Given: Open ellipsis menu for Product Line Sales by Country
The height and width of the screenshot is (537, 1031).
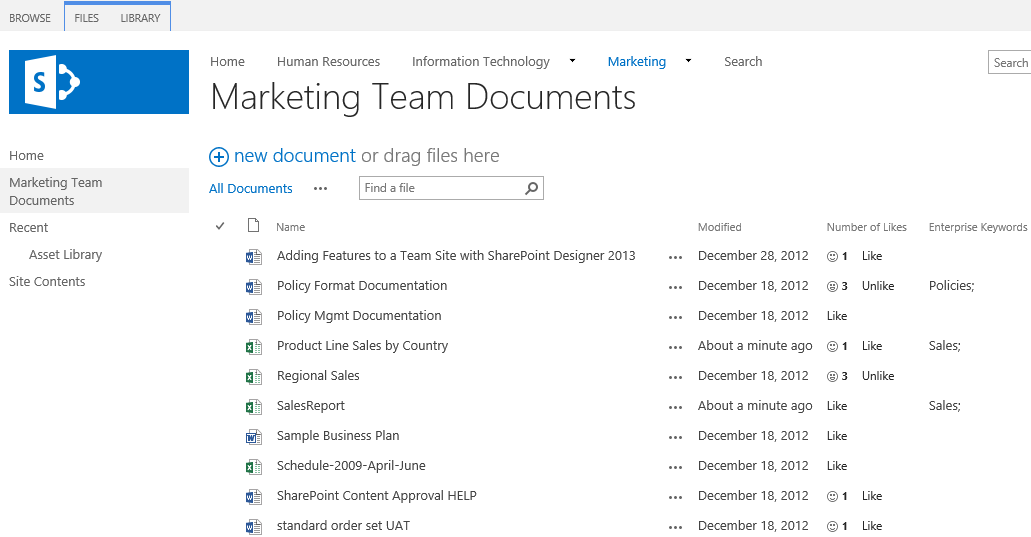Looking at the screenshot, I should 675,347.
